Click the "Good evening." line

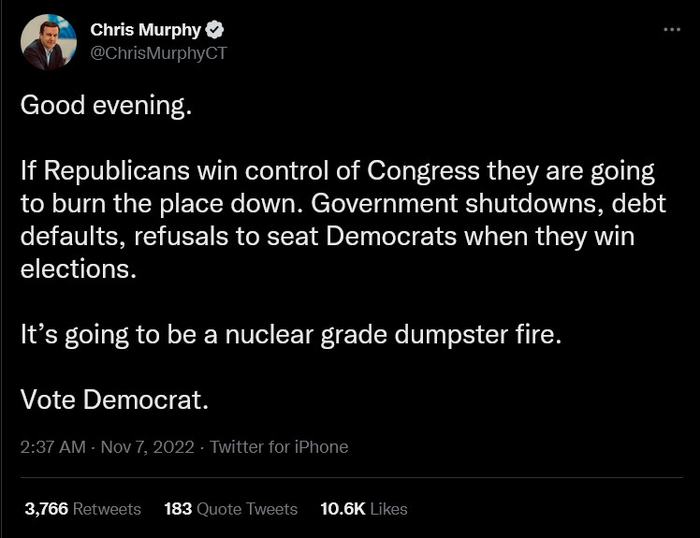pos(105,107)
